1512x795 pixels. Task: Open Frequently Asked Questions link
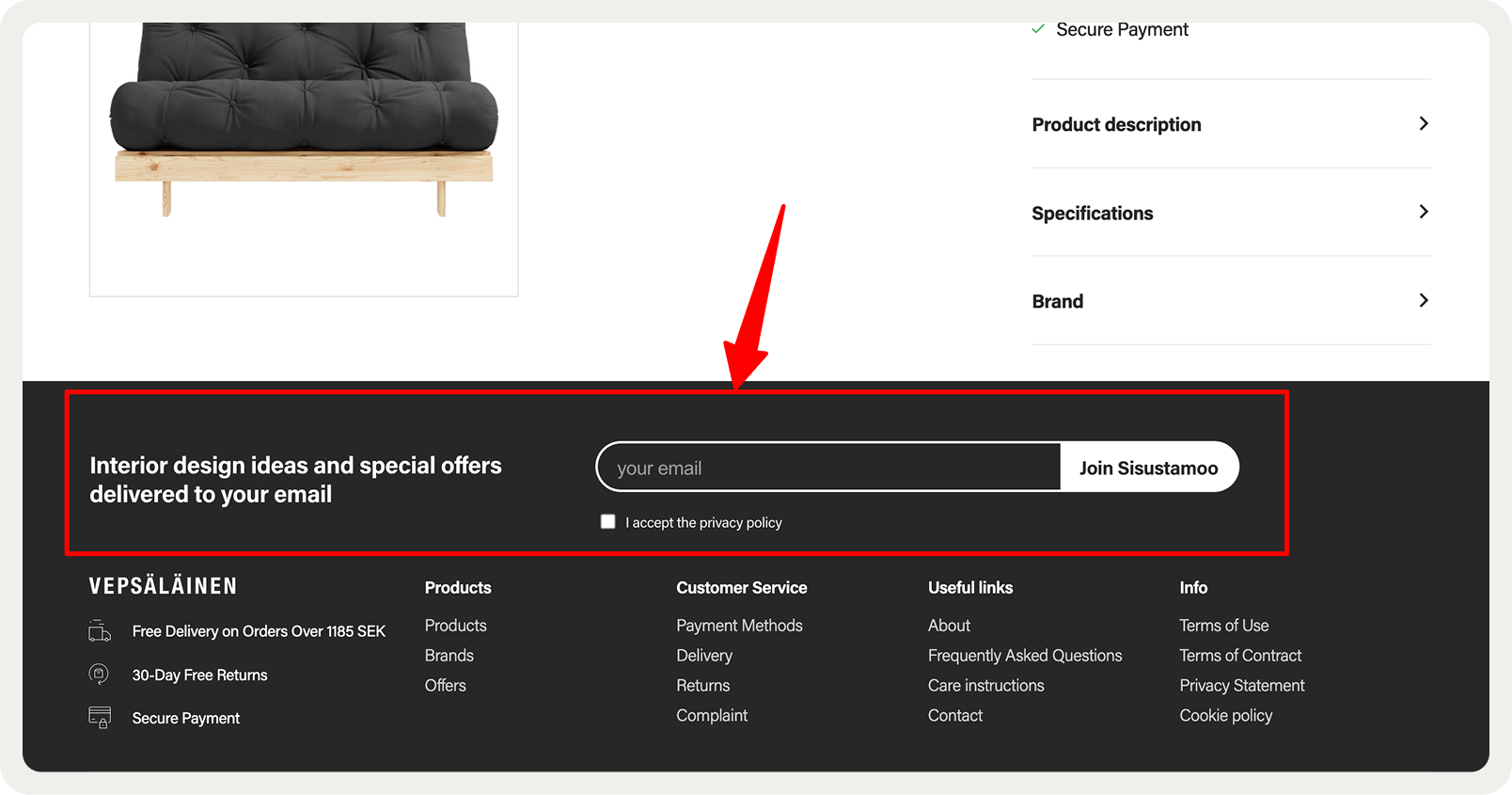[x=1025, y=656]
